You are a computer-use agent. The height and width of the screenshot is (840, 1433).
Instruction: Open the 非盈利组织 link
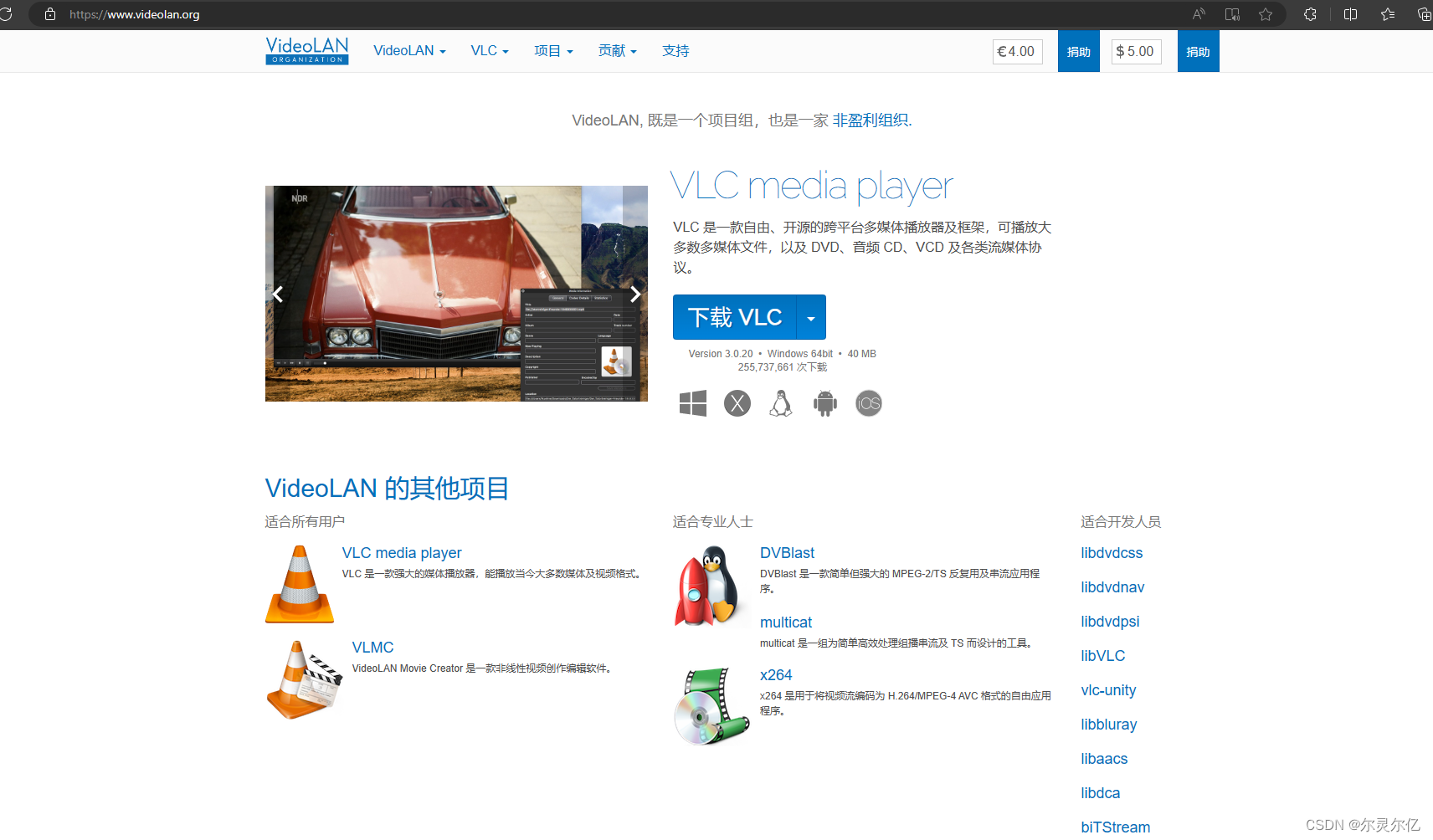tap(871, 120)
